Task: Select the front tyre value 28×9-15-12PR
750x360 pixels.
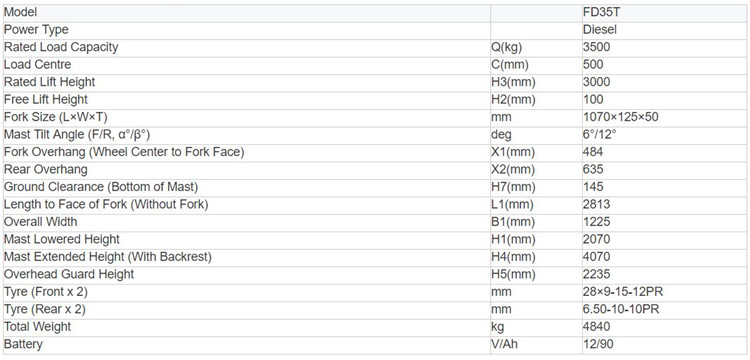Action: click(623, 292)
